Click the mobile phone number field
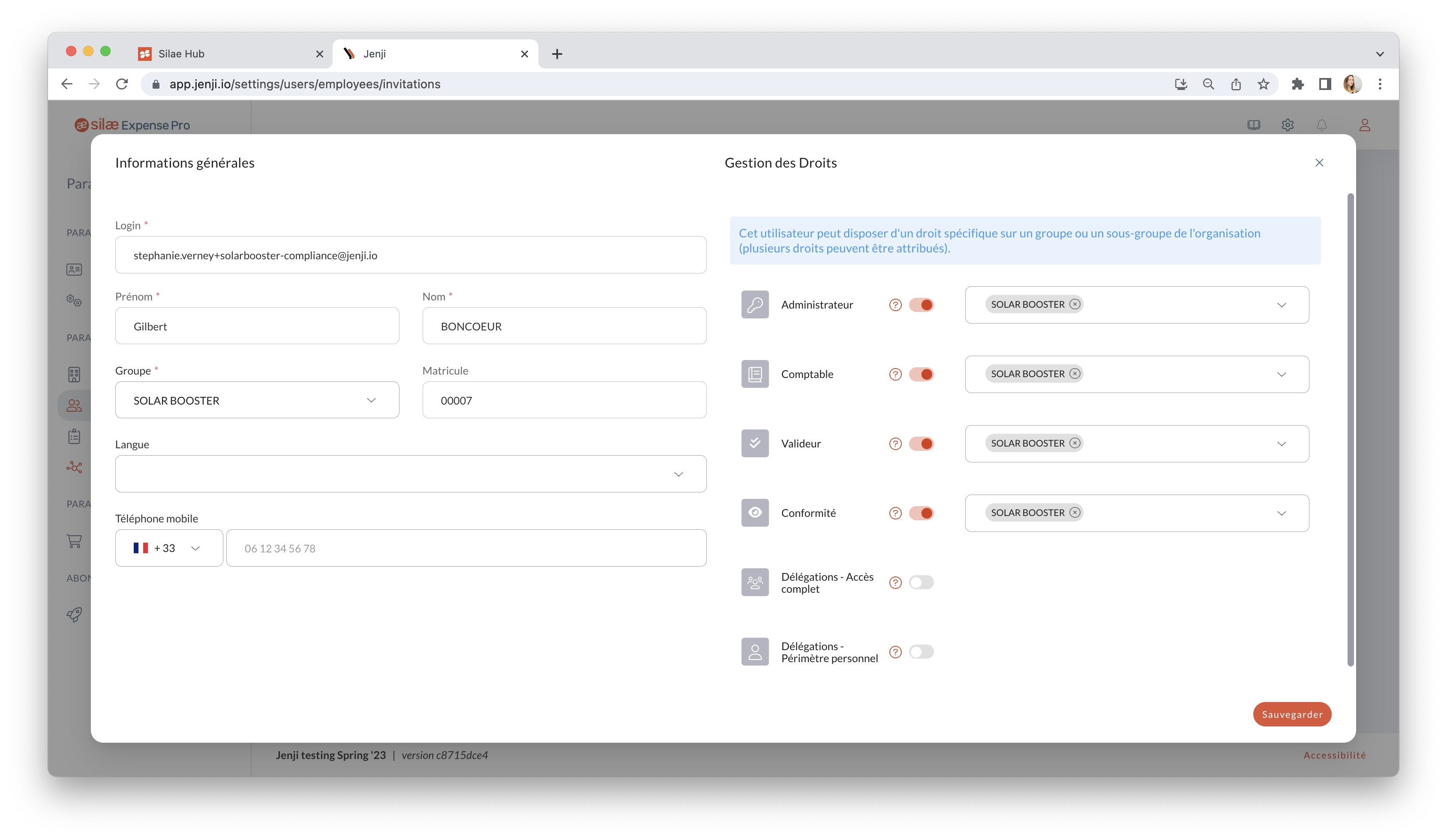This screenshot has width=1447, height=840. (465, 548)
